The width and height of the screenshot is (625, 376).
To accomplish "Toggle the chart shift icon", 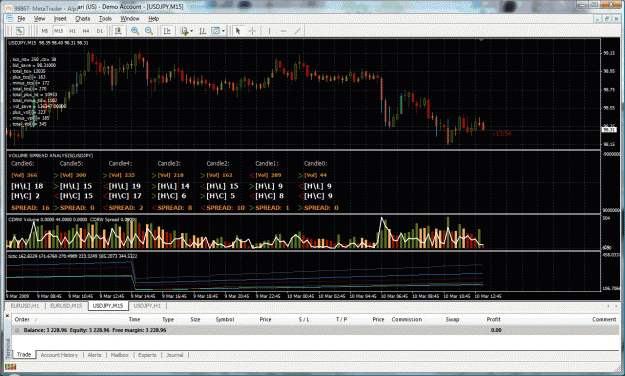I will (167, 31).
